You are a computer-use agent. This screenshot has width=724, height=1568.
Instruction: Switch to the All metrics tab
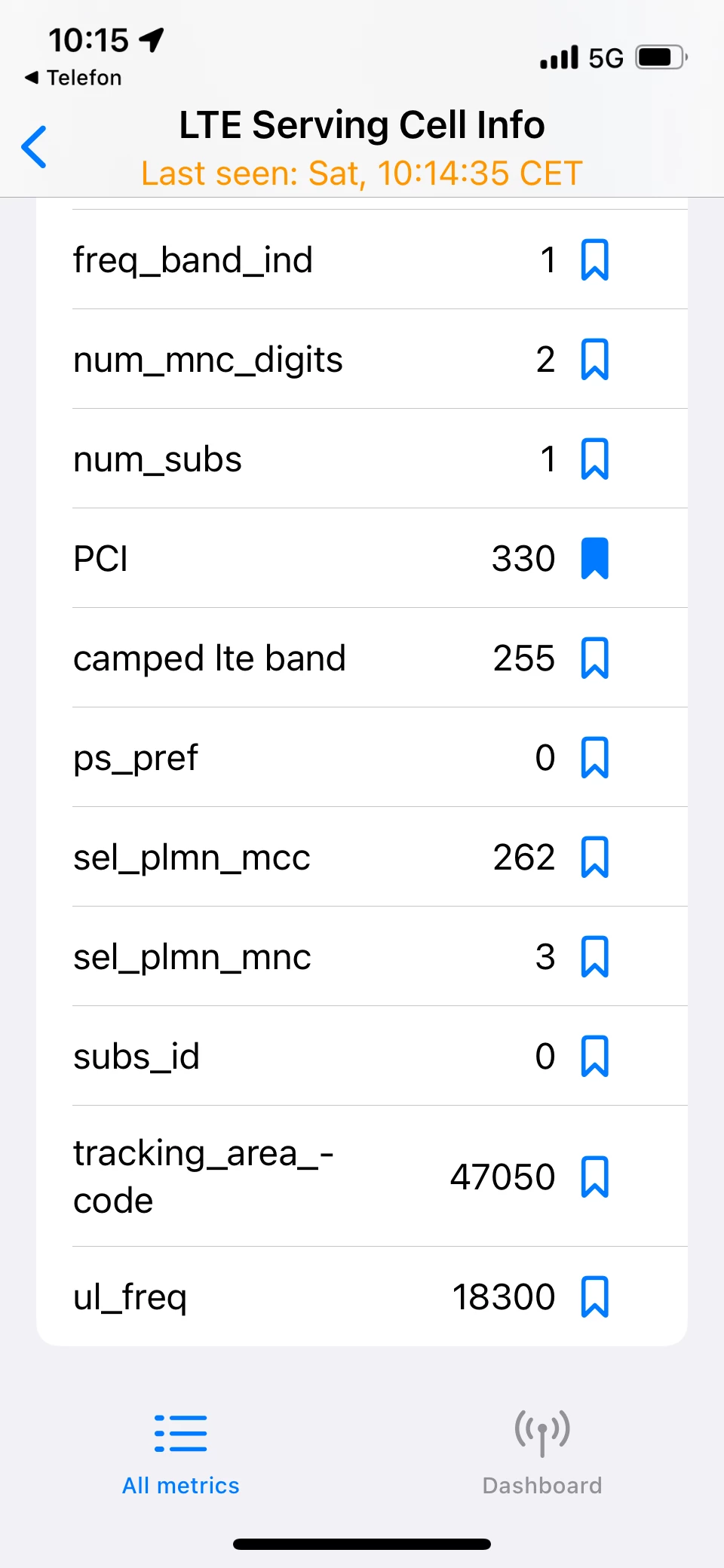coord(181,1454)
